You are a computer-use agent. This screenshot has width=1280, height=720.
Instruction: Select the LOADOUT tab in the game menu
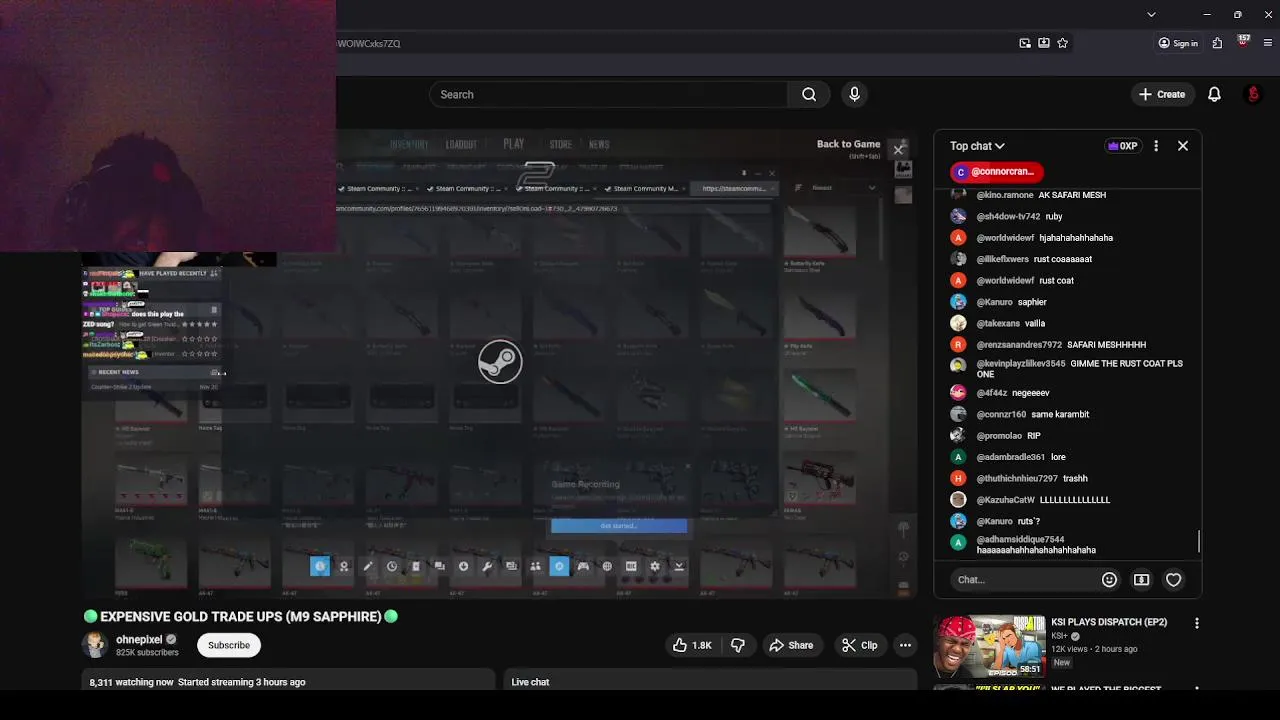pyautogui.click(x=461, y=145)
